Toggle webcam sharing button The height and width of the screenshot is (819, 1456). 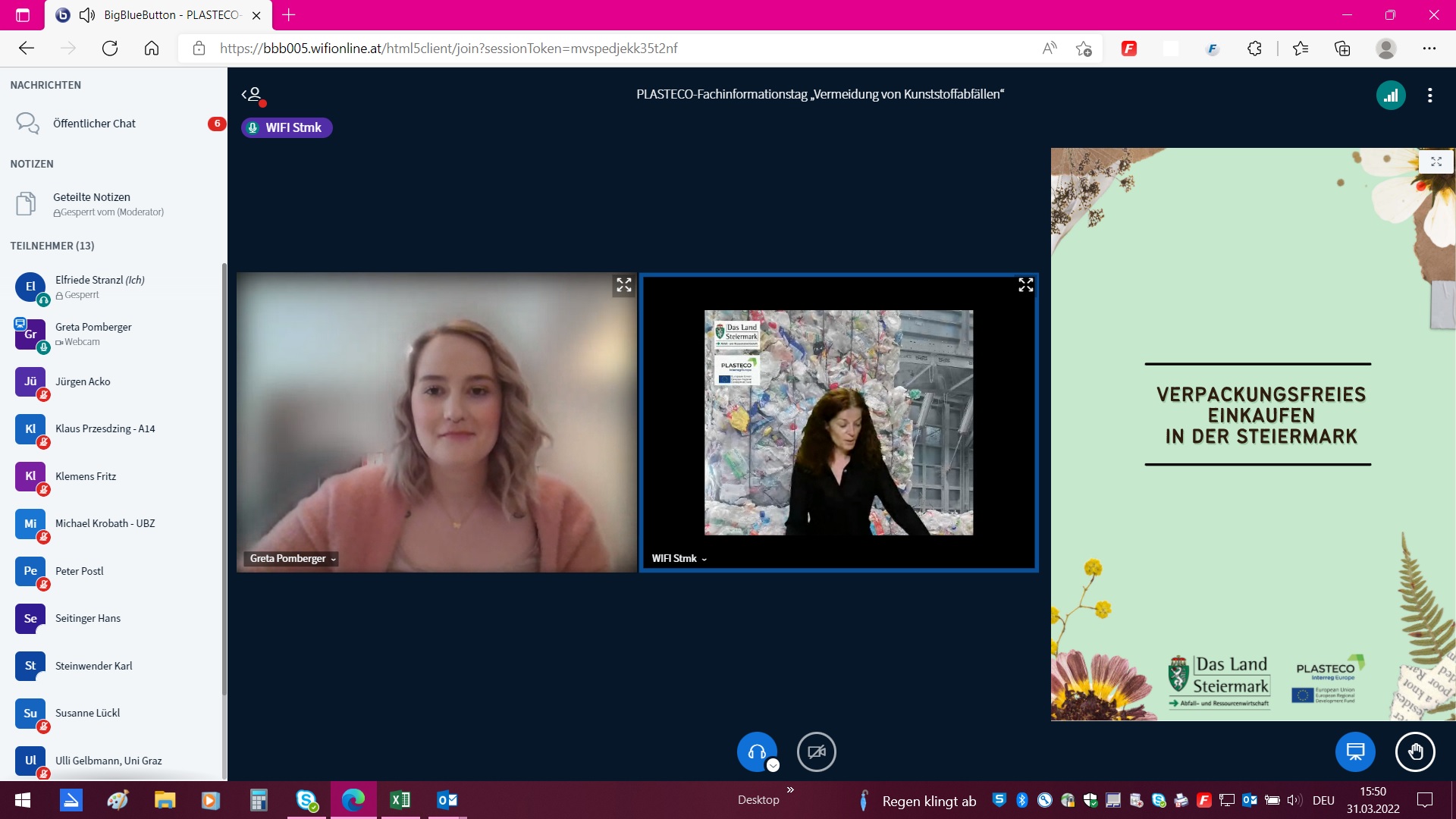click(x=817, y=752)
